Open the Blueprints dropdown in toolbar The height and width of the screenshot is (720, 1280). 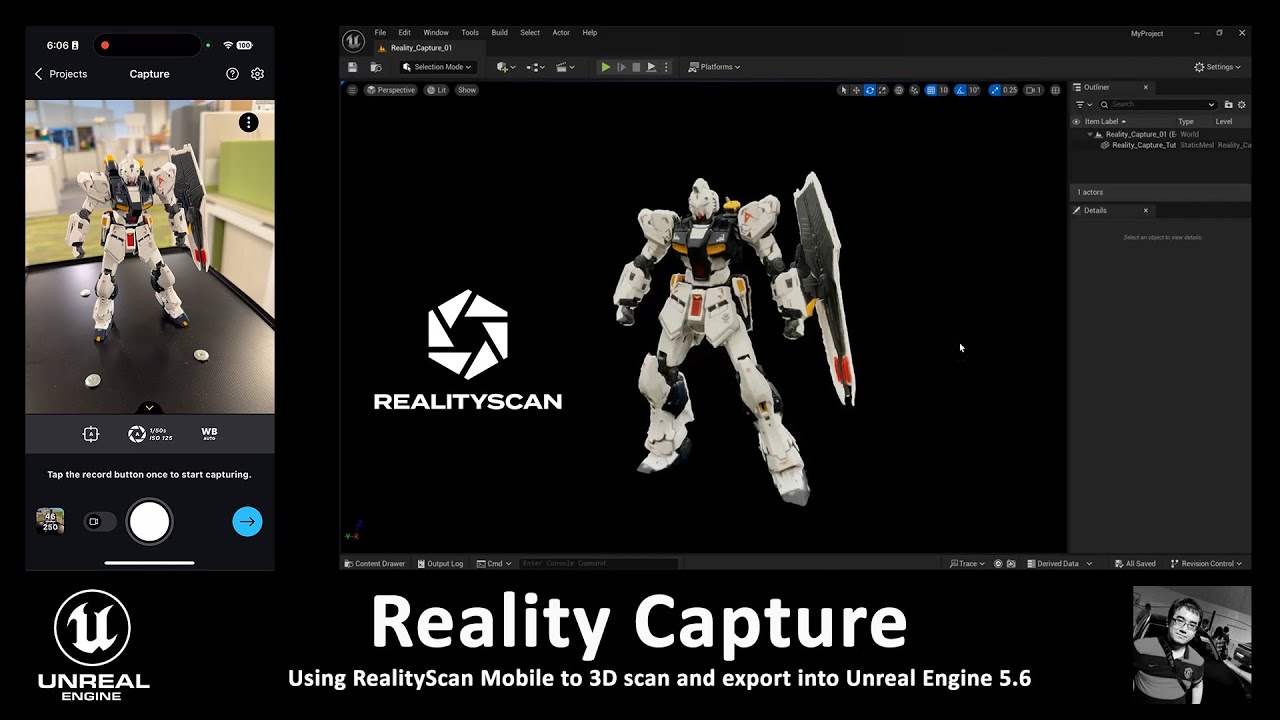coord(535,67)
